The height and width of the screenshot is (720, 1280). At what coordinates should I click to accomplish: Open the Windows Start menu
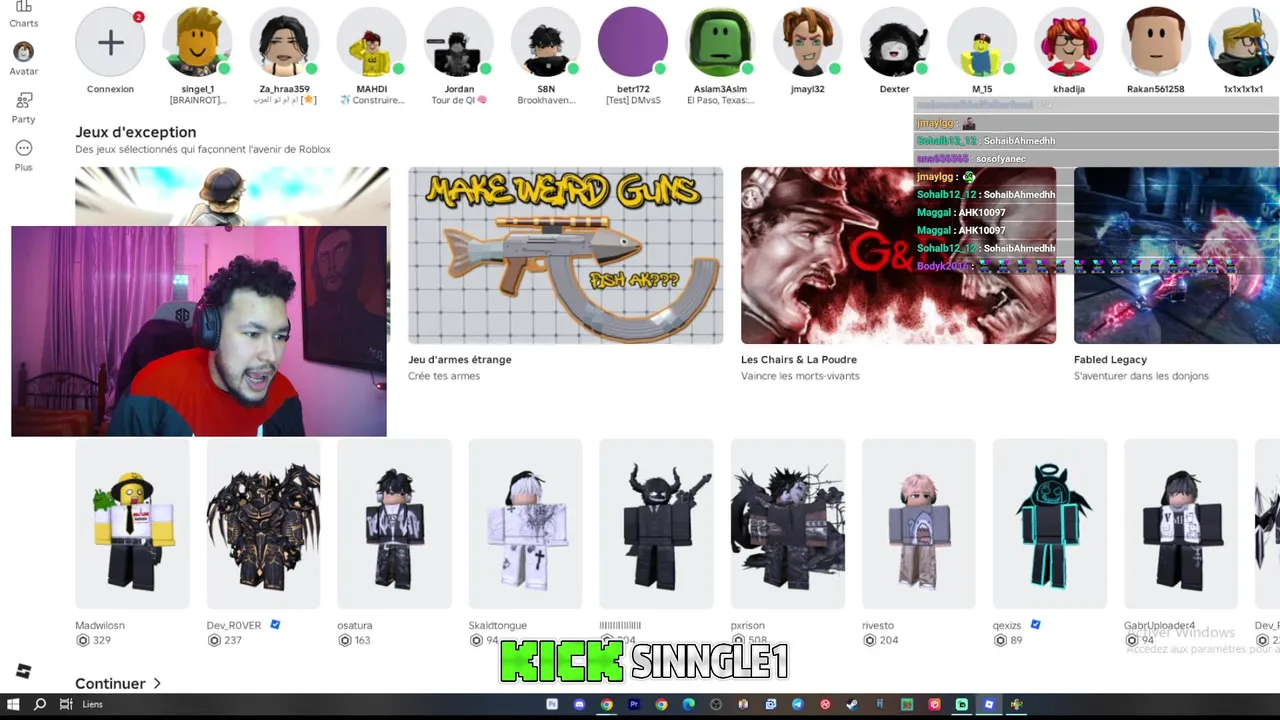coord(13,704)
